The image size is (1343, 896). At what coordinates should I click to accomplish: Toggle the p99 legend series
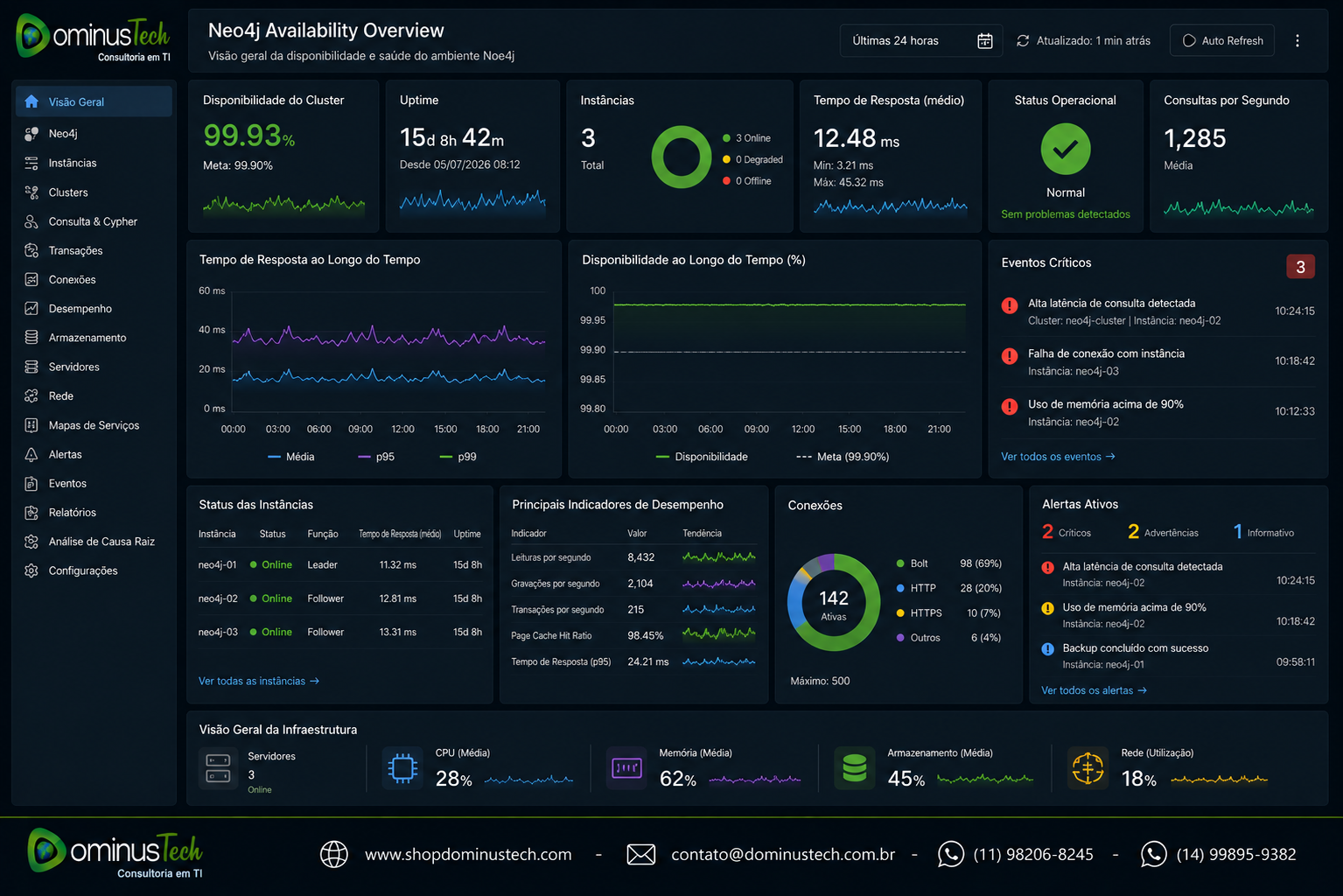pos(458,457)
